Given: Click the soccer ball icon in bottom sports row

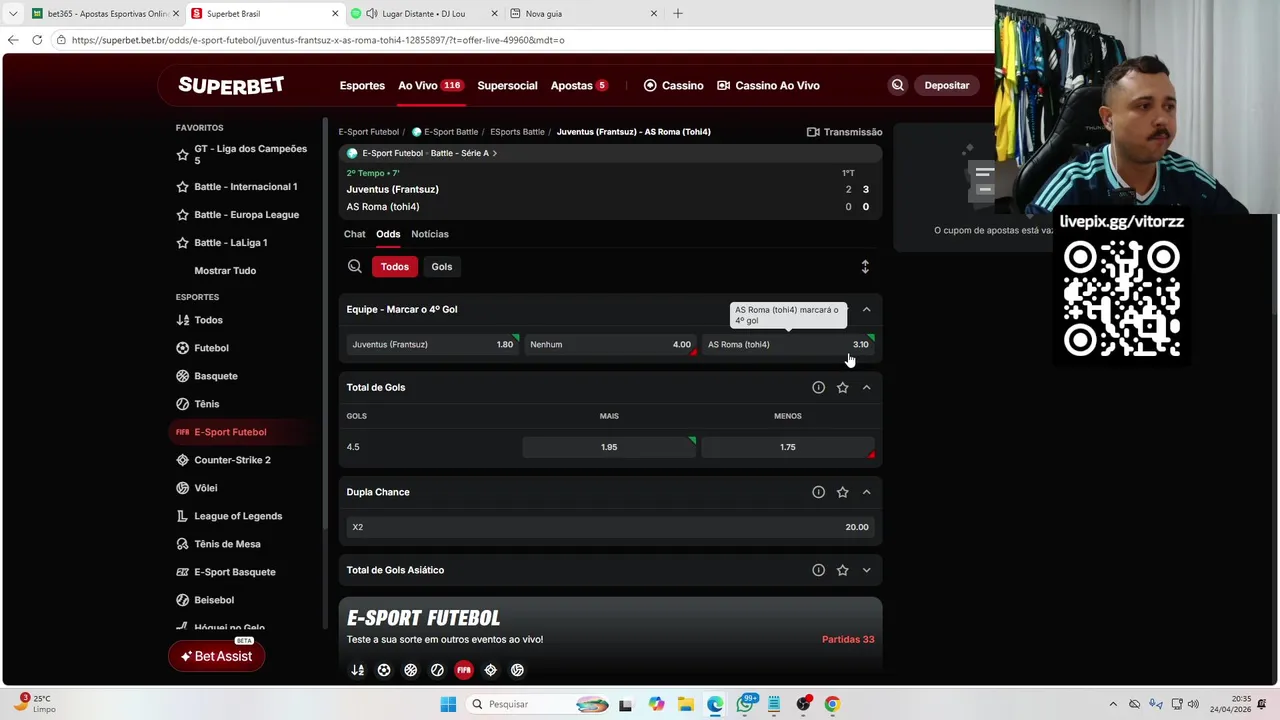Looking at the screenshot, I should [384, 670].
